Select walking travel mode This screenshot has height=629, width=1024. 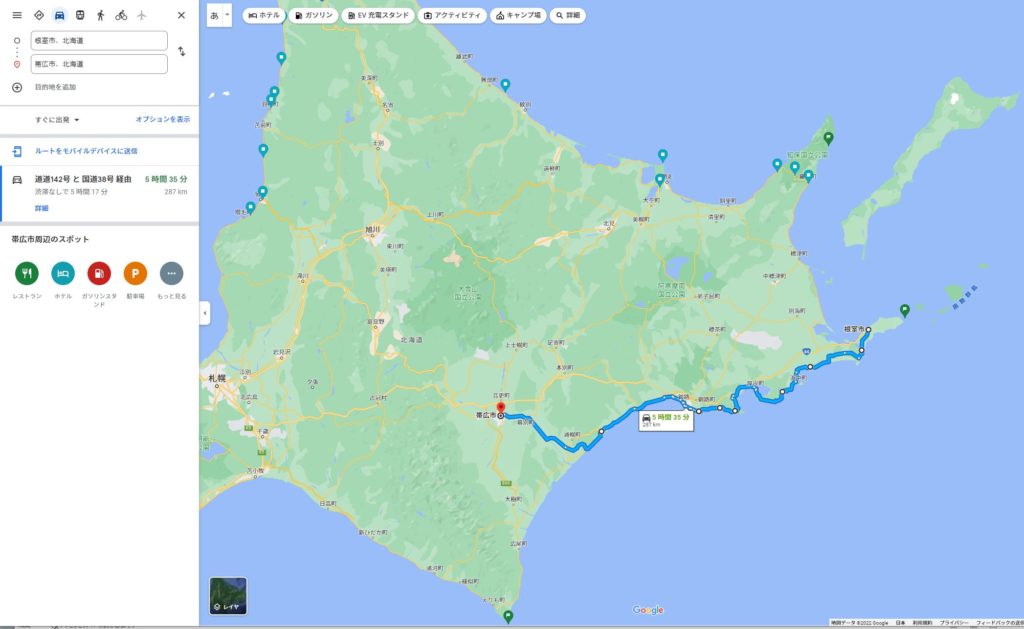pyautogui.click(x=100, y=15)
